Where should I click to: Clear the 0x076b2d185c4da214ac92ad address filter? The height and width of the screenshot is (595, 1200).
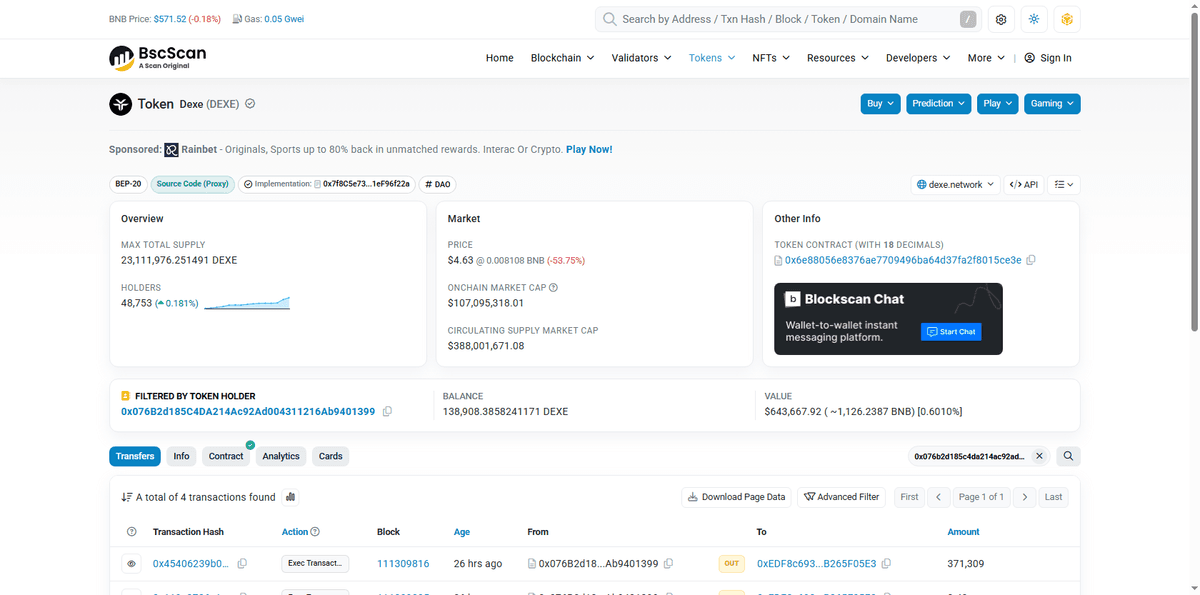(1039, 456)
